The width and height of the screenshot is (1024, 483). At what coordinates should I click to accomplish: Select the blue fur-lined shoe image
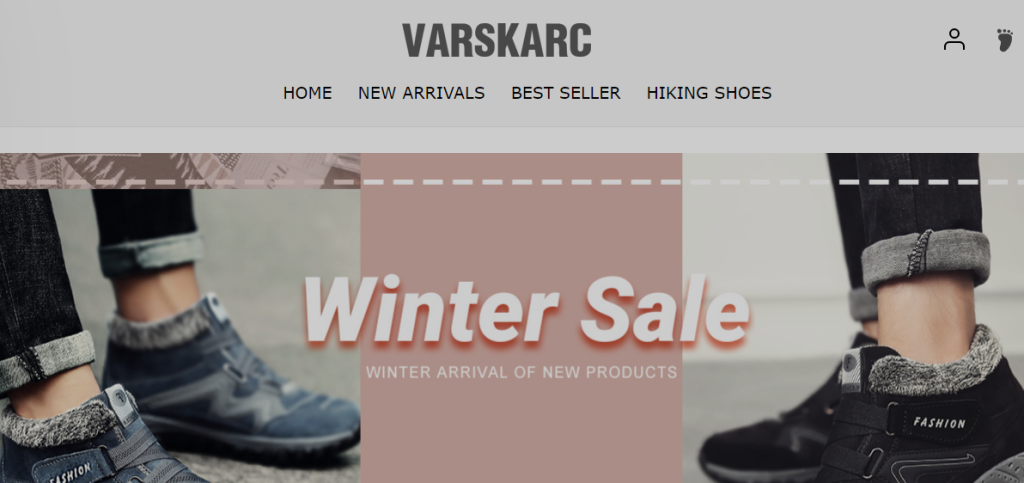point(180,336)
